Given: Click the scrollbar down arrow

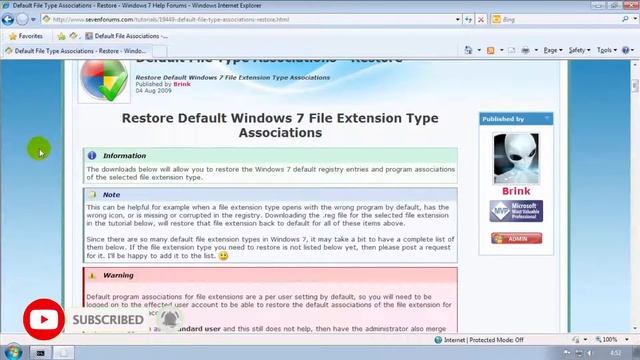Looking at the screenshot, I should point(635,329).
